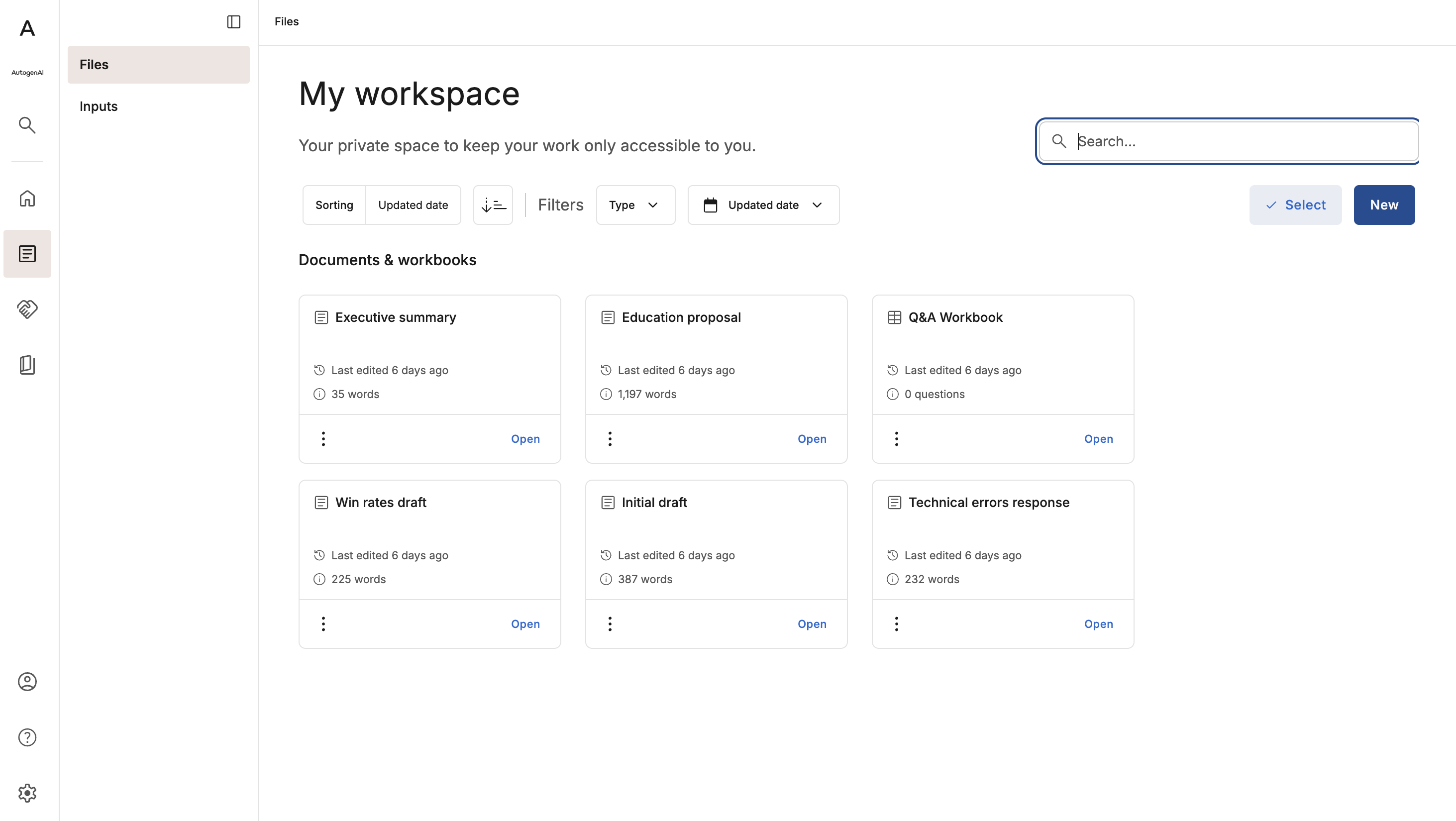Open the three-dot menu on the Executive summary card
Viewport: 1456px width, 821px height.
point(323,438)
